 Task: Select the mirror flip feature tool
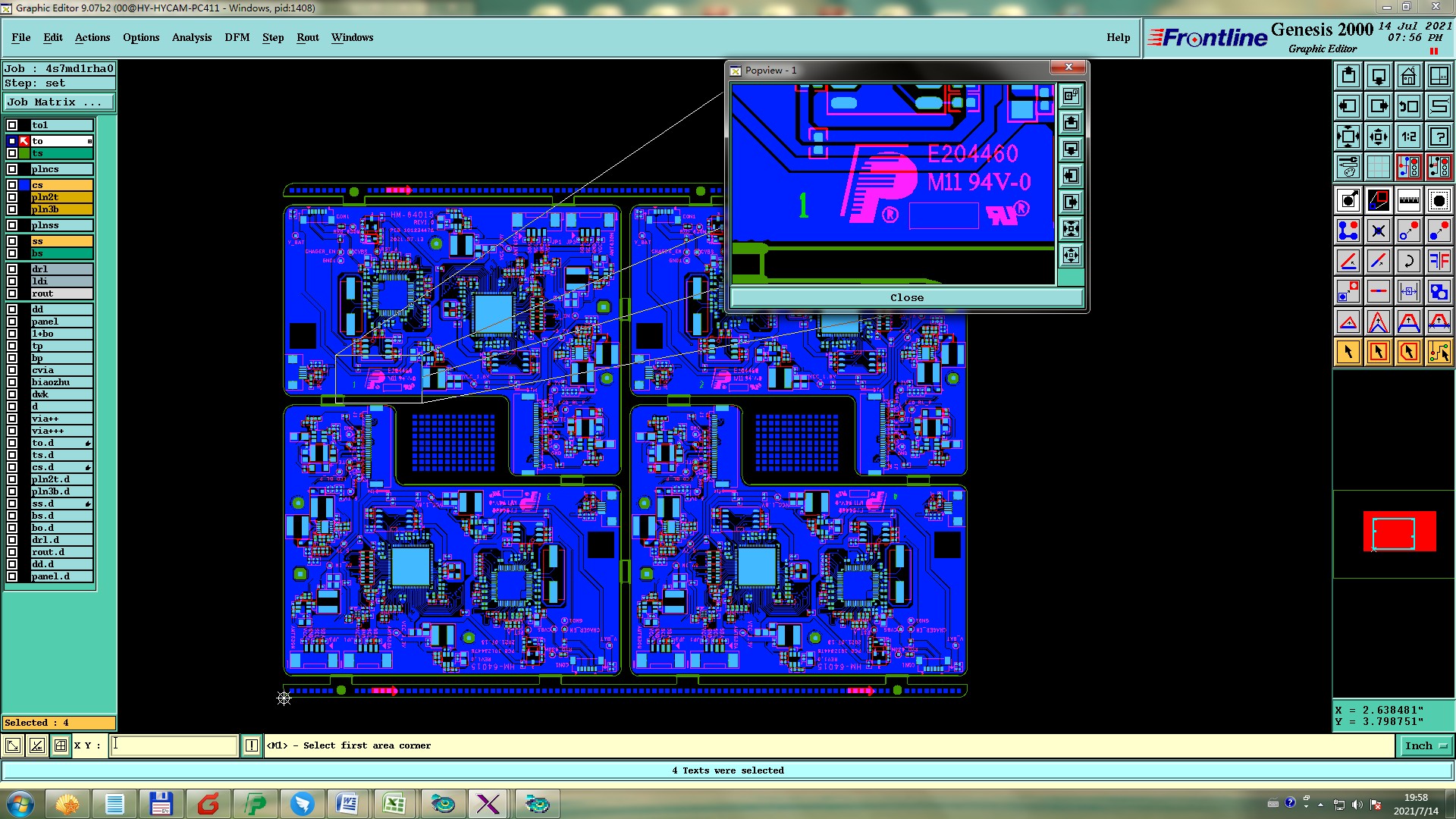point(1439,261)
